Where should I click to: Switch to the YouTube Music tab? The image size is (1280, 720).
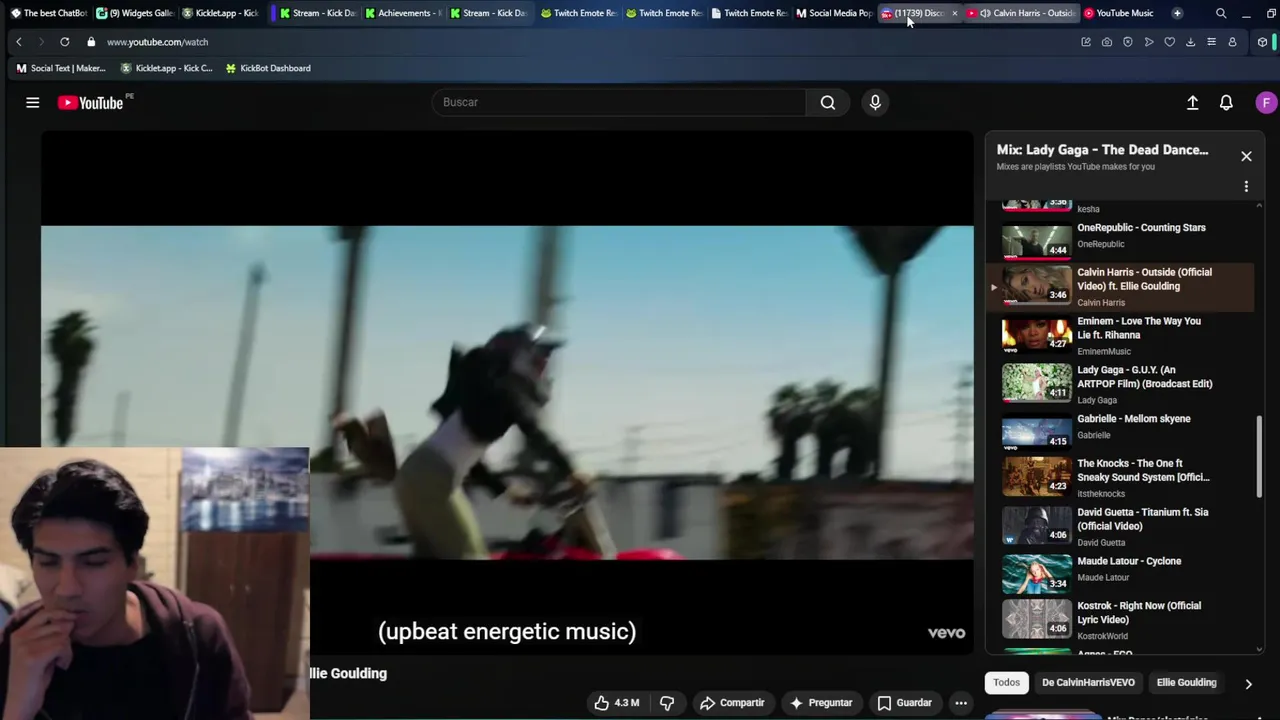tap(1118, 13)
